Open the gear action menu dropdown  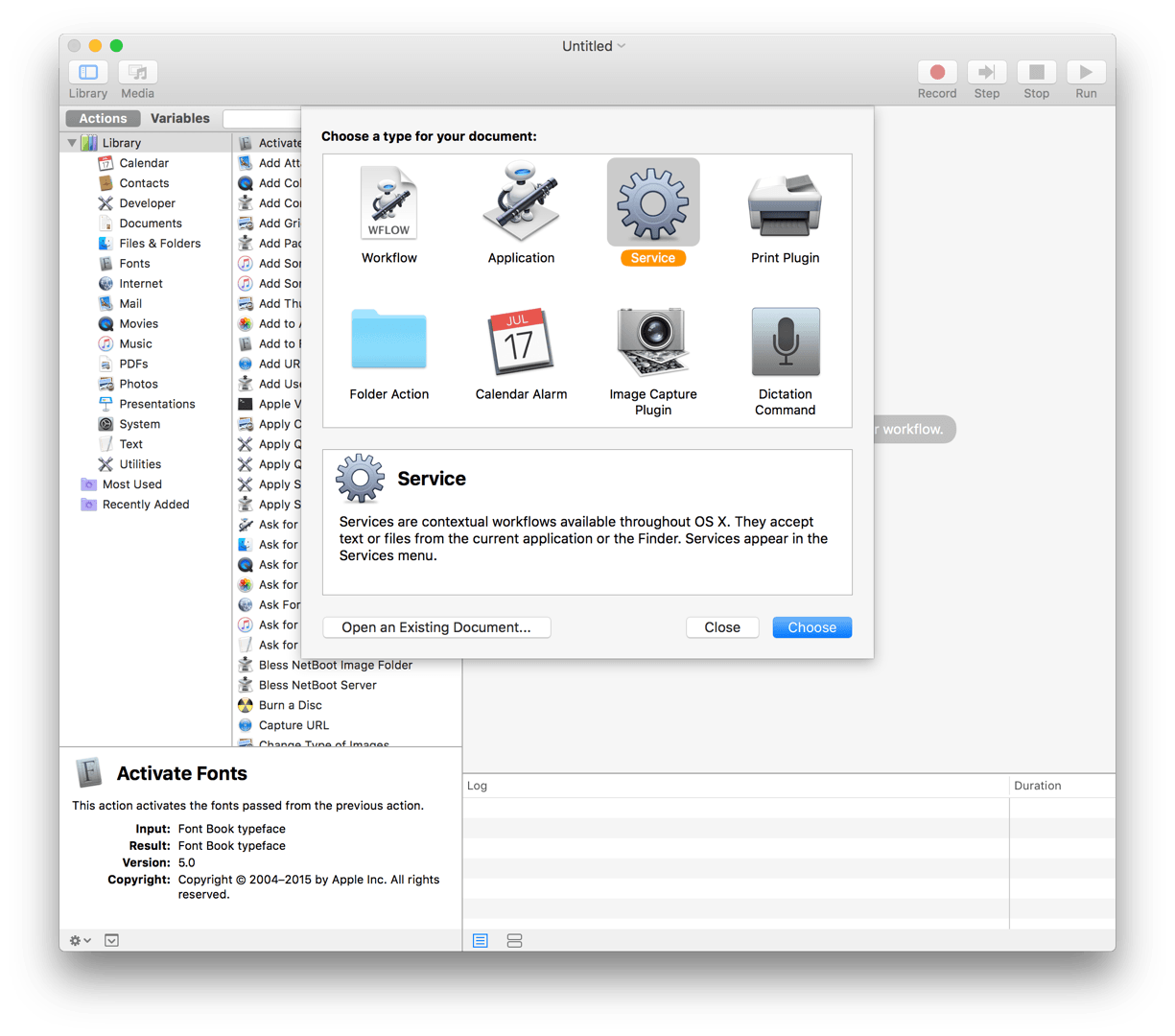pos(80,941)
